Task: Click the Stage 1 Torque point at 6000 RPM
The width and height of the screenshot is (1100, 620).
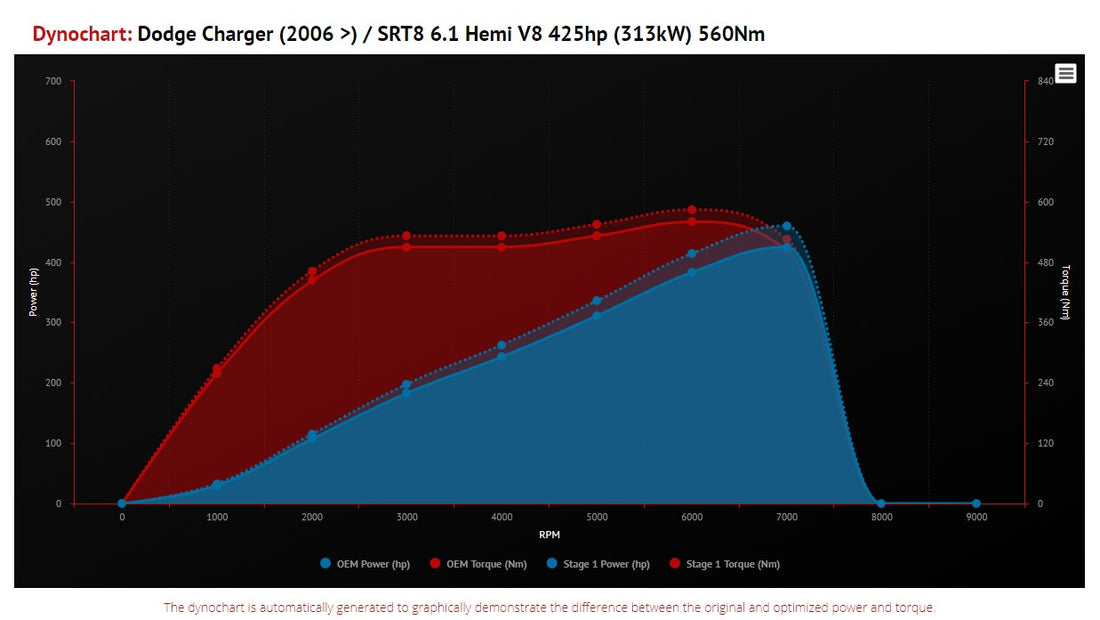Action: 692,210
